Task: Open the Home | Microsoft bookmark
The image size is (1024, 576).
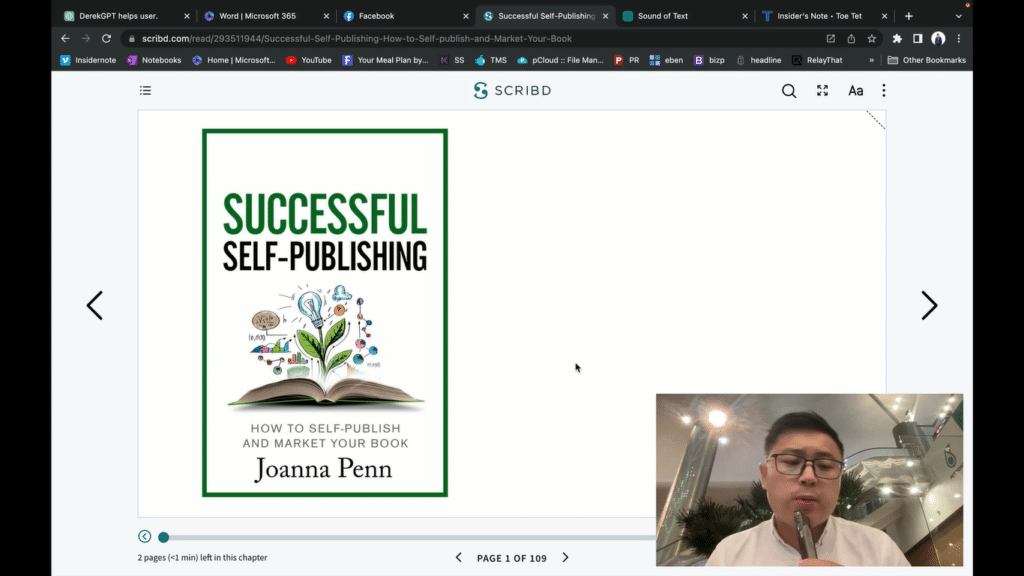Action: pos(234,60)
